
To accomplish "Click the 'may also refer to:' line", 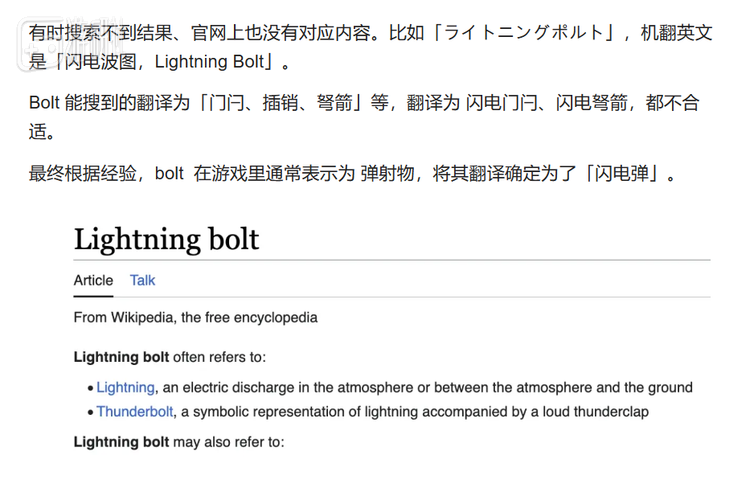I will pyautogui.click(x=179, y=442).
